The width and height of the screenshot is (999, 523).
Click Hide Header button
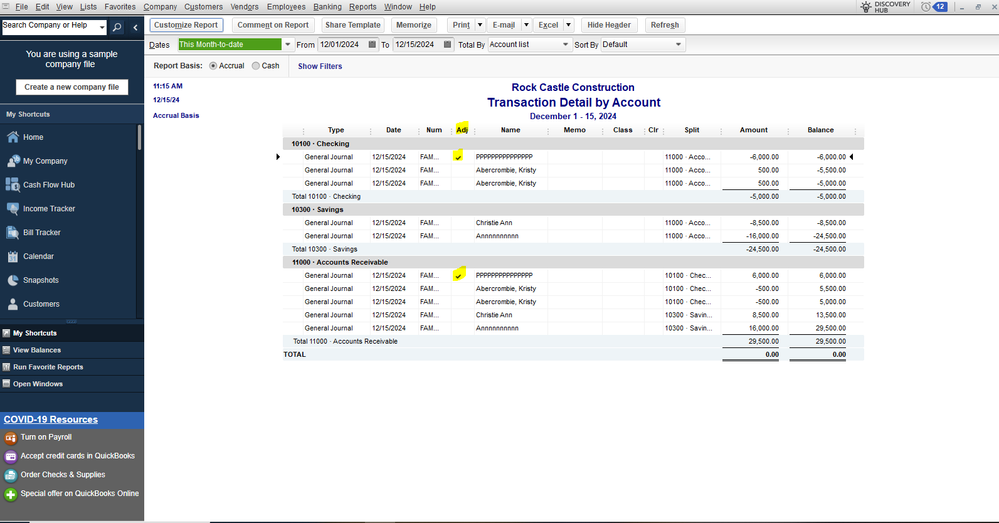pos(609,25)
